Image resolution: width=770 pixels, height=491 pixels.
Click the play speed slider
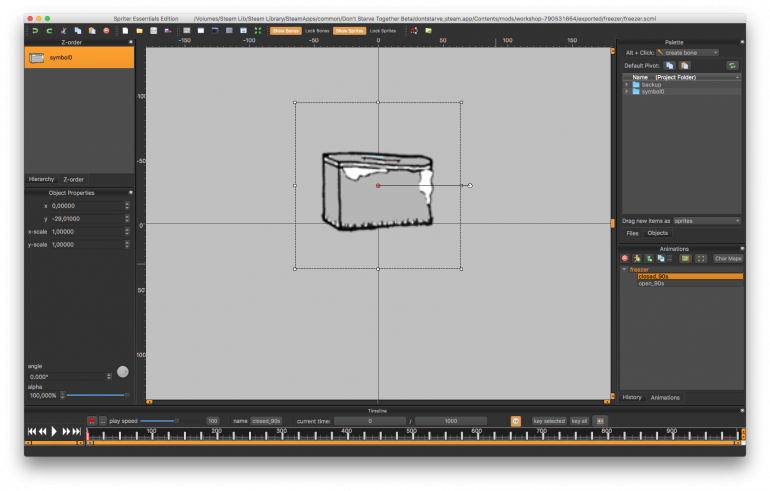(x=159, y=421)
